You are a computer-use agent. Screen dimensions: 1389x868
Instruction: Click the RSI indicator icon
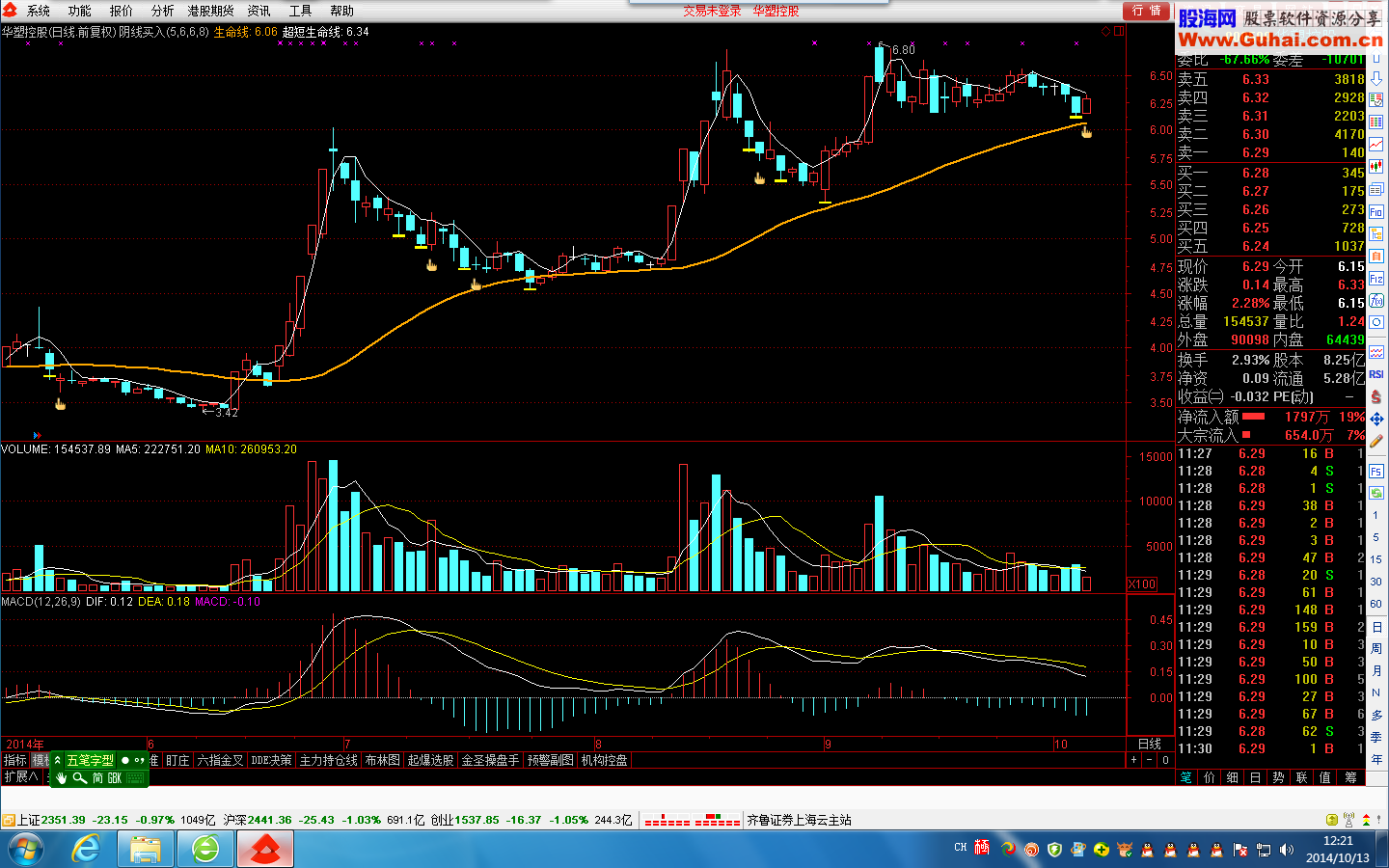pos(1376,374)
